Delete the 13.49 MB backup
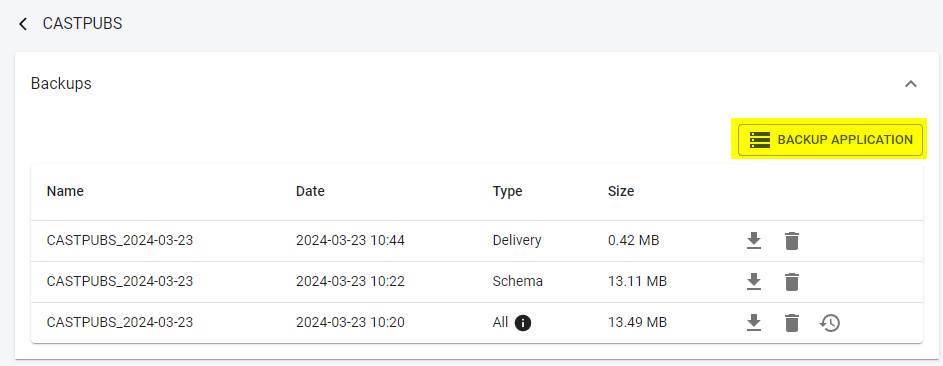This screenshot has height=366, width=943. coord(792,323)
